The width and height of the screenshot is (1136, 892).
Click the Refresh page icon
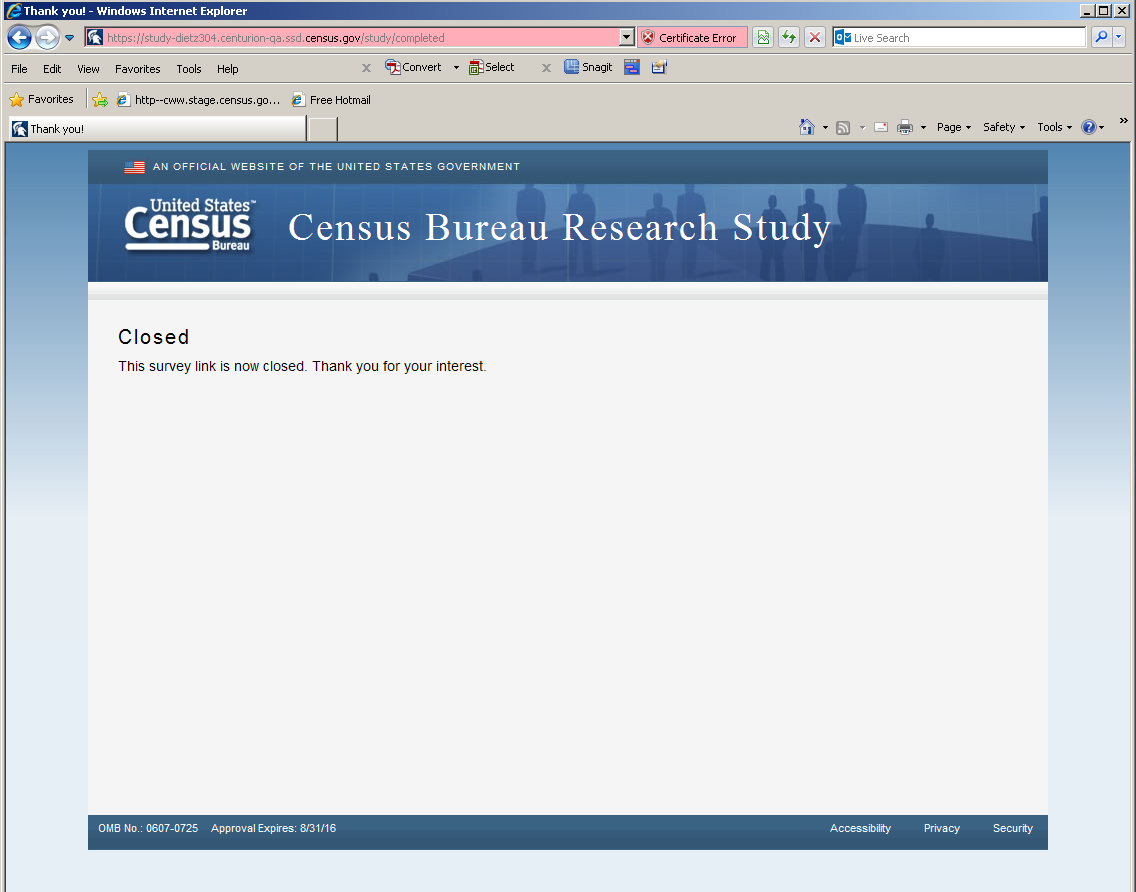pyautogui.click(x=789, y=38)
